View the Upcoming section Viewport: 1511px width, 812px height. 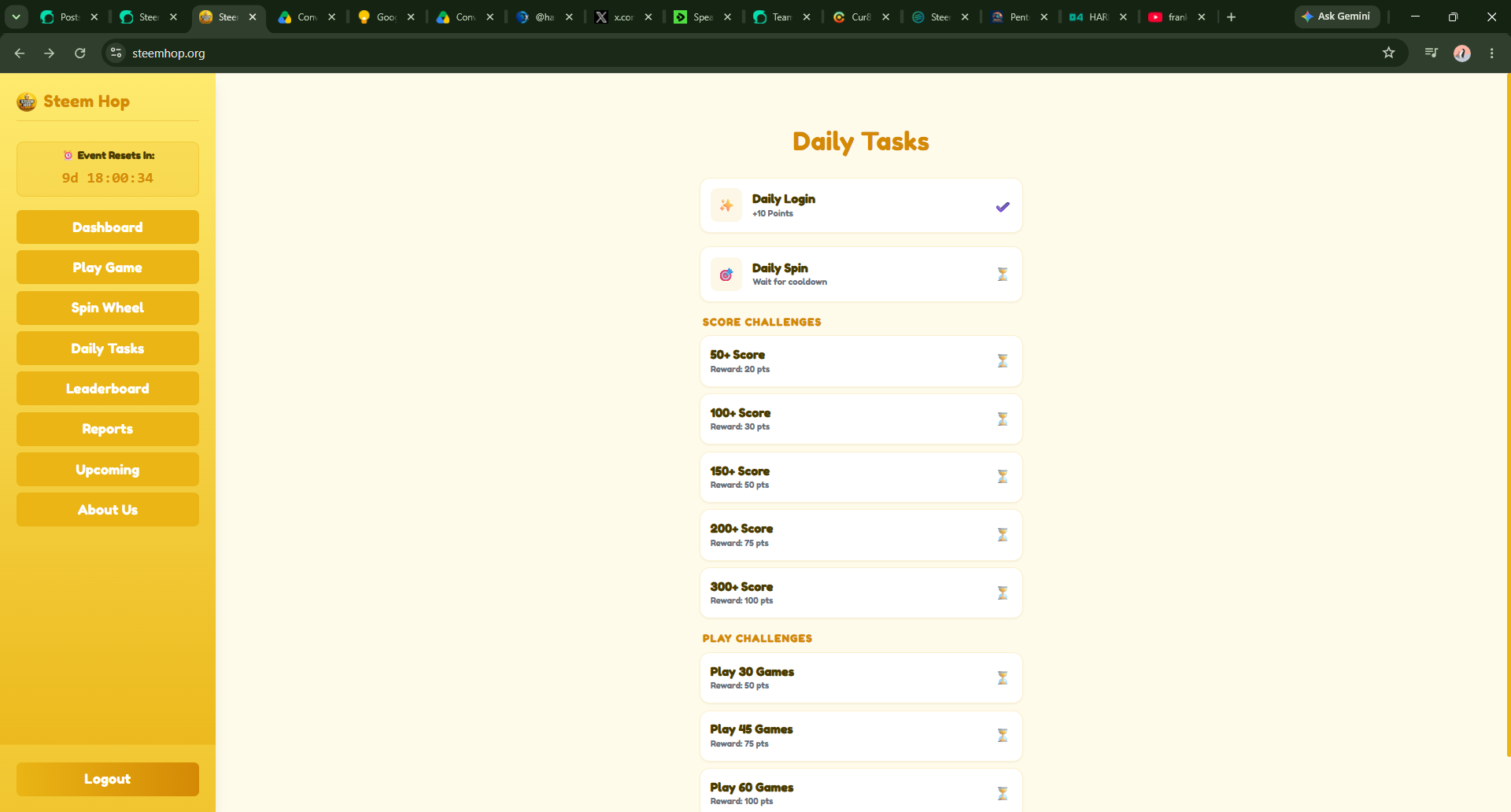[108, 470]
